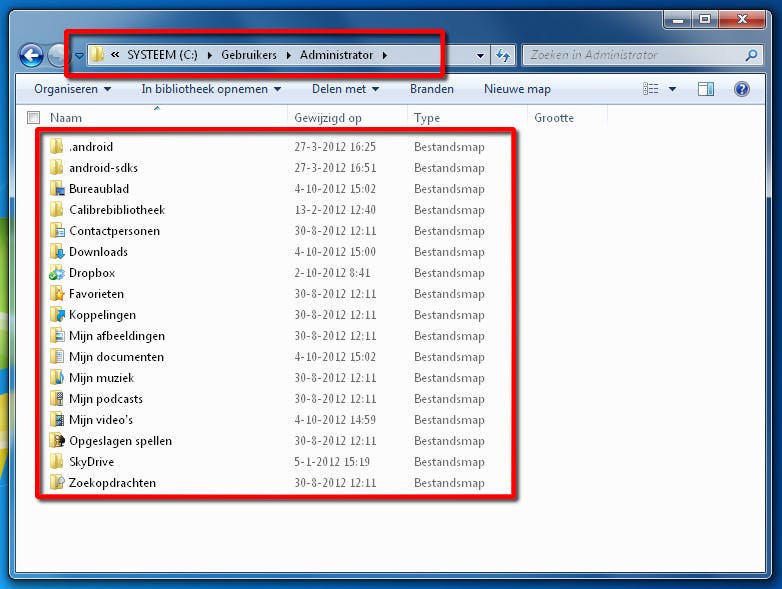Viewport: 782px width, 589px height.
Task: Click Nieuwe map button
Action: (517, 89)
